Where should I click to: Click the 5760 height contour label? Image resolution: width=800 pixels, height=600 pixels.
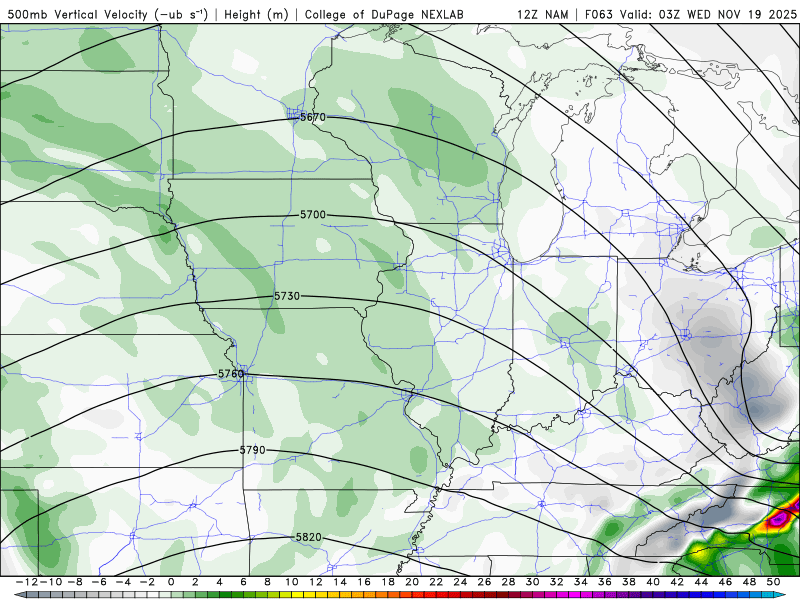(231, 374)
